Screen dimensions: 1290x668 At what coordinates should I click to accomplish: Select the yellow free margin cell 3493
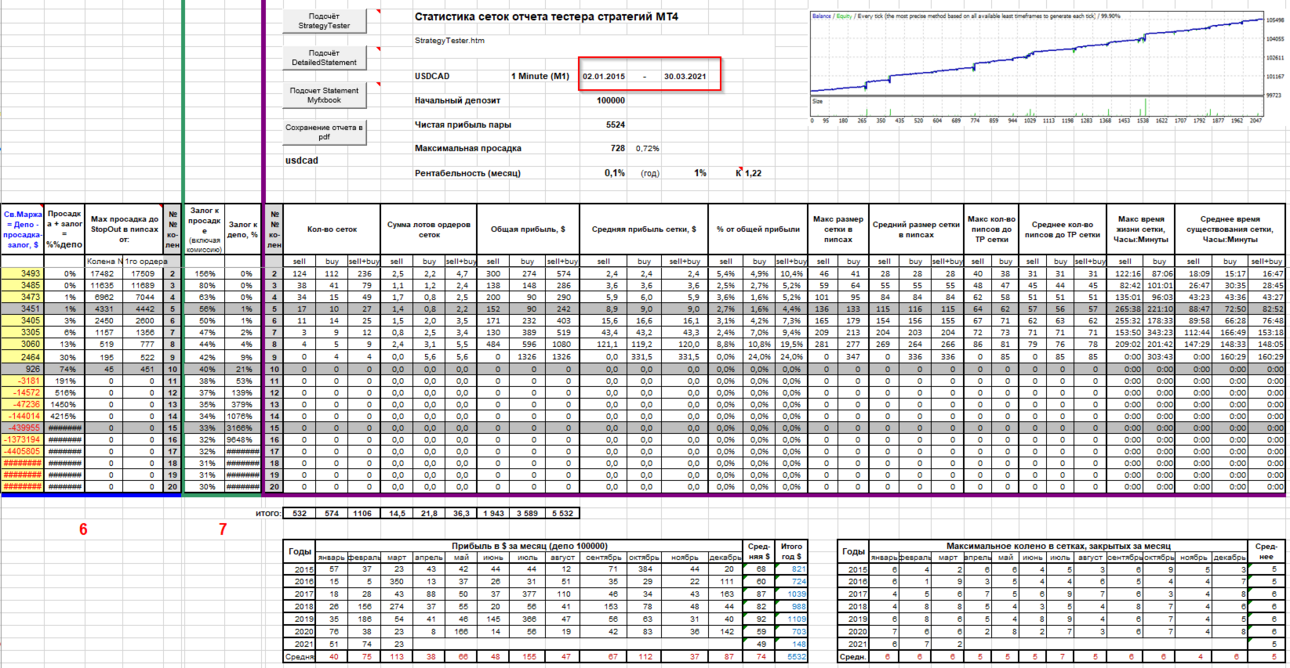coord(22,273)
